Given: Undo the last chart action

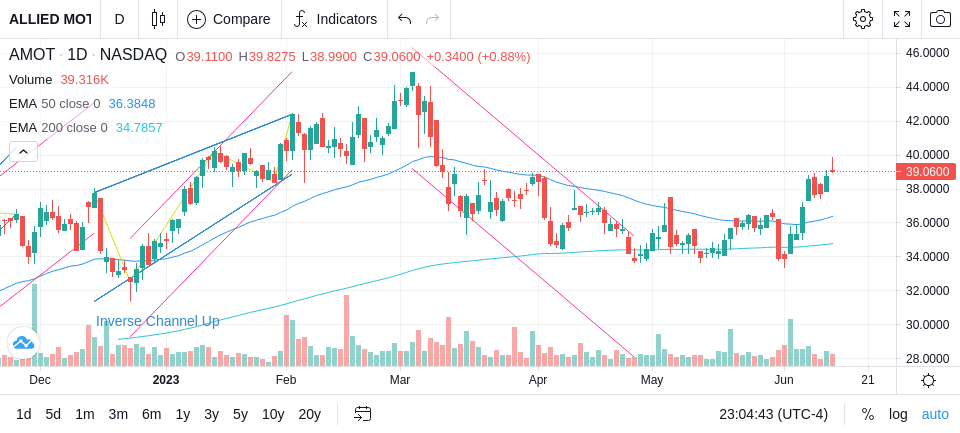Looking at the screenshot, I should click(404, 19).
